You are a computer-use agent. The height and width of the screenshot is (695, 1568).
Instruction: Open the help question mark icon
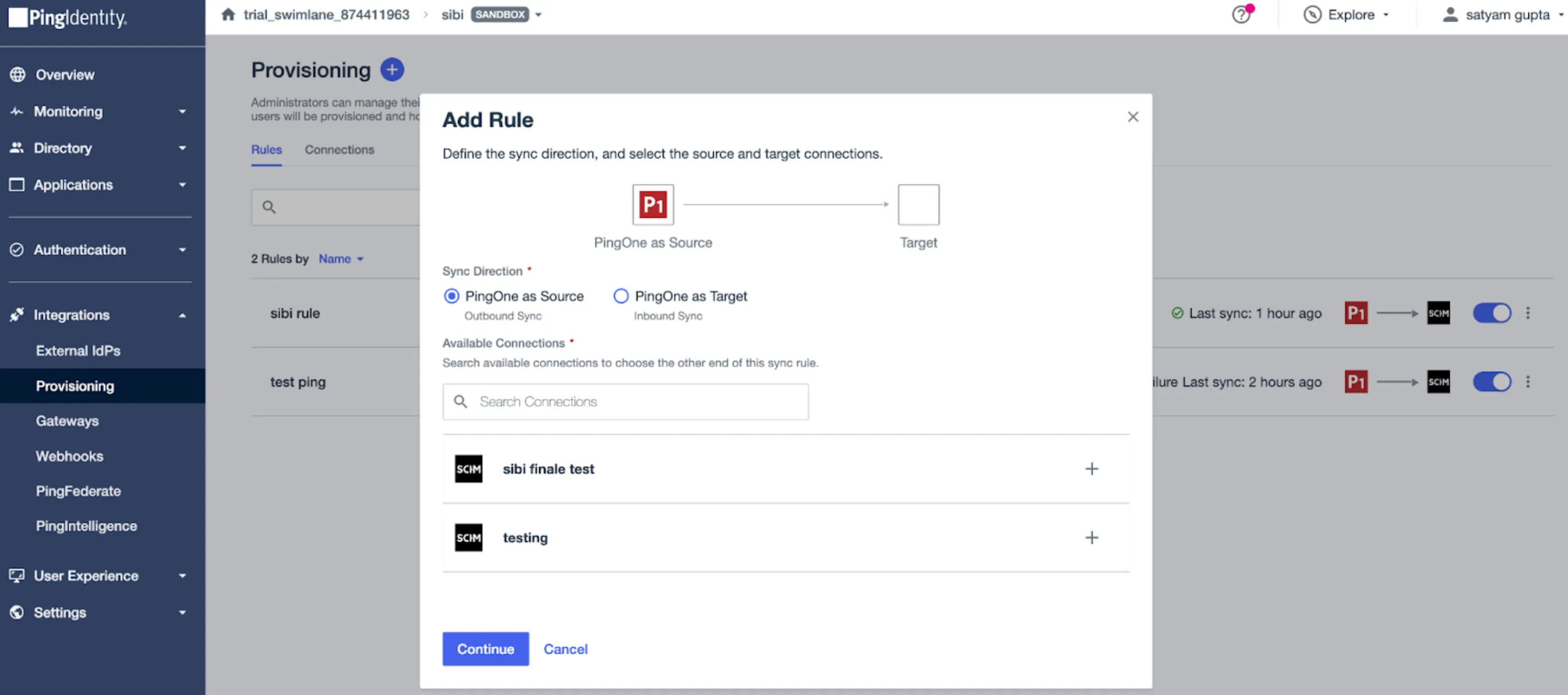[x=1241, y=14]
